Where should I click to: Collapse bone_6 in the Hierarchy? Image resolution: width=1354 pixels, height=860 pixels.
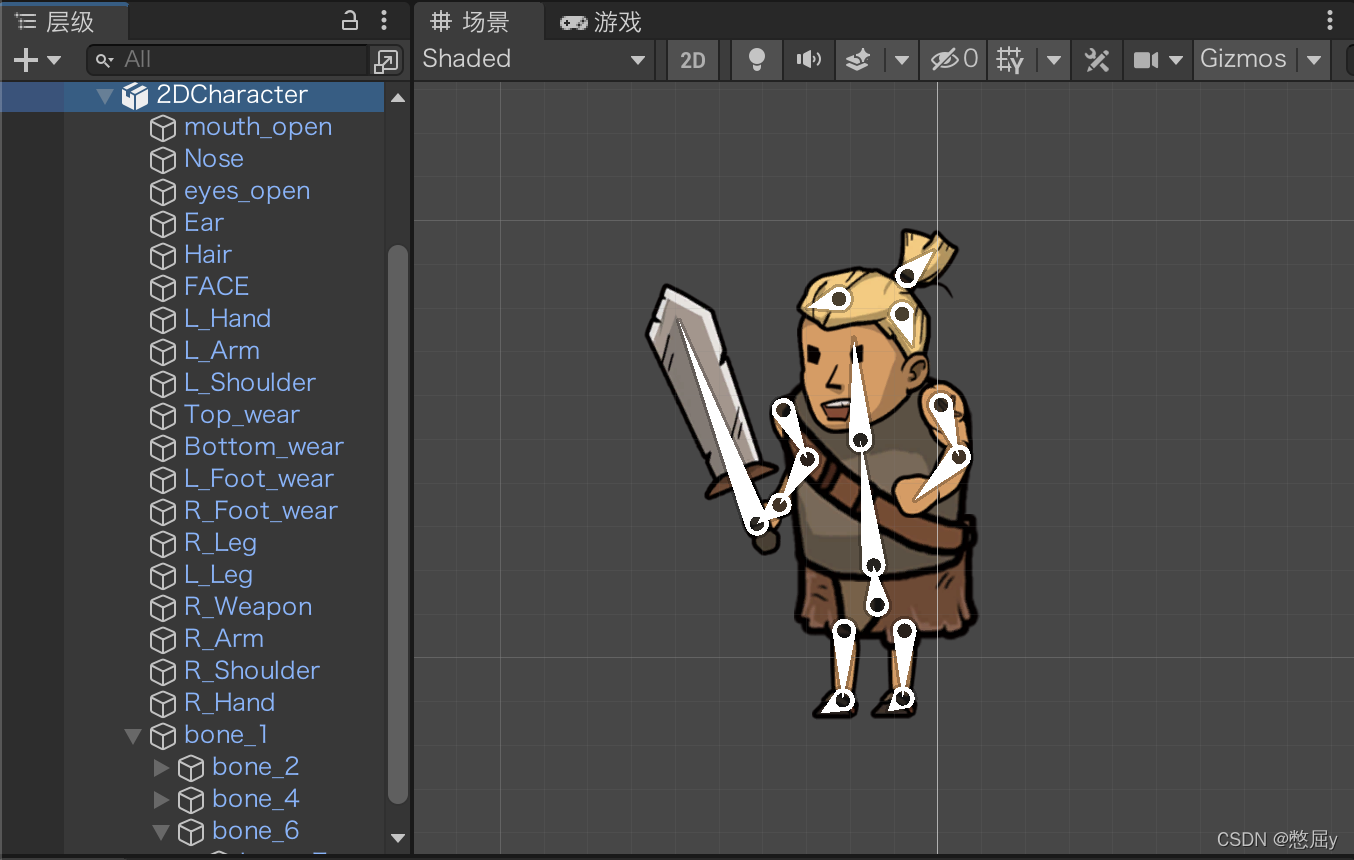(161, 831)
